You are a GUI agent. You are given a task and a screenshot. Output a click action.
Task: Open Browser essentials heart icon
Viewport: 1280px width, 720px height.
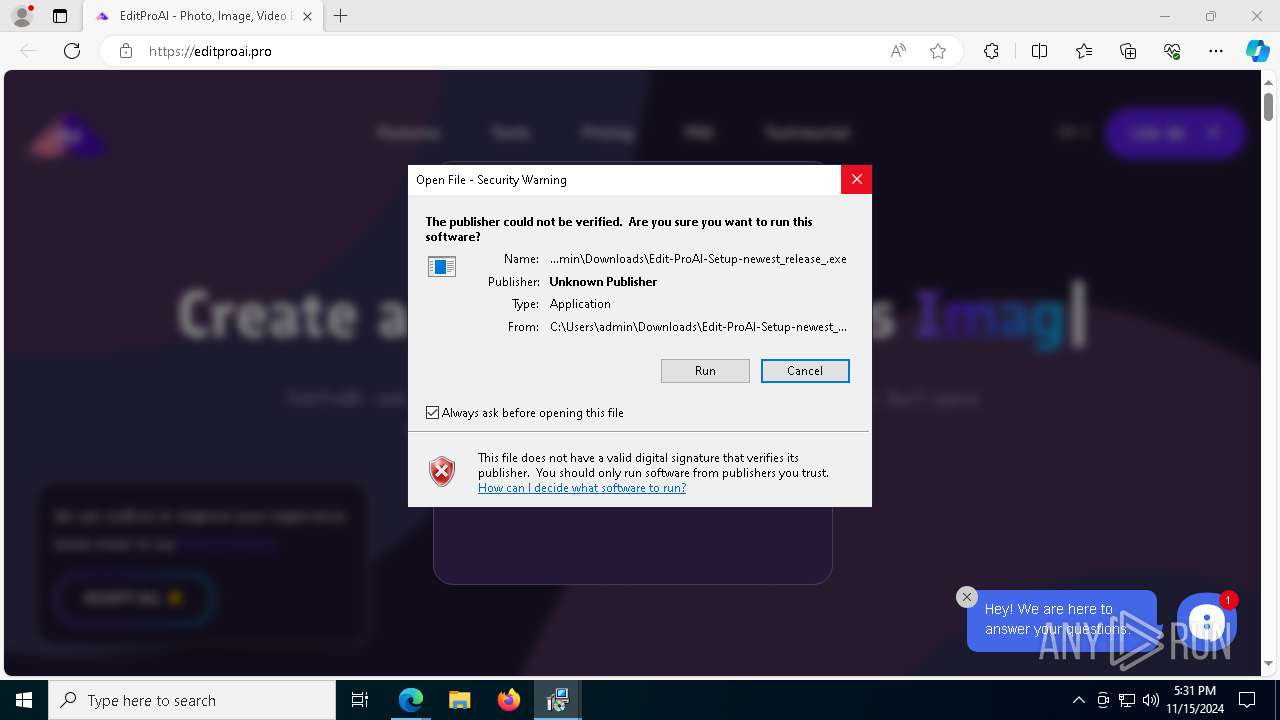coord(1172,51)
